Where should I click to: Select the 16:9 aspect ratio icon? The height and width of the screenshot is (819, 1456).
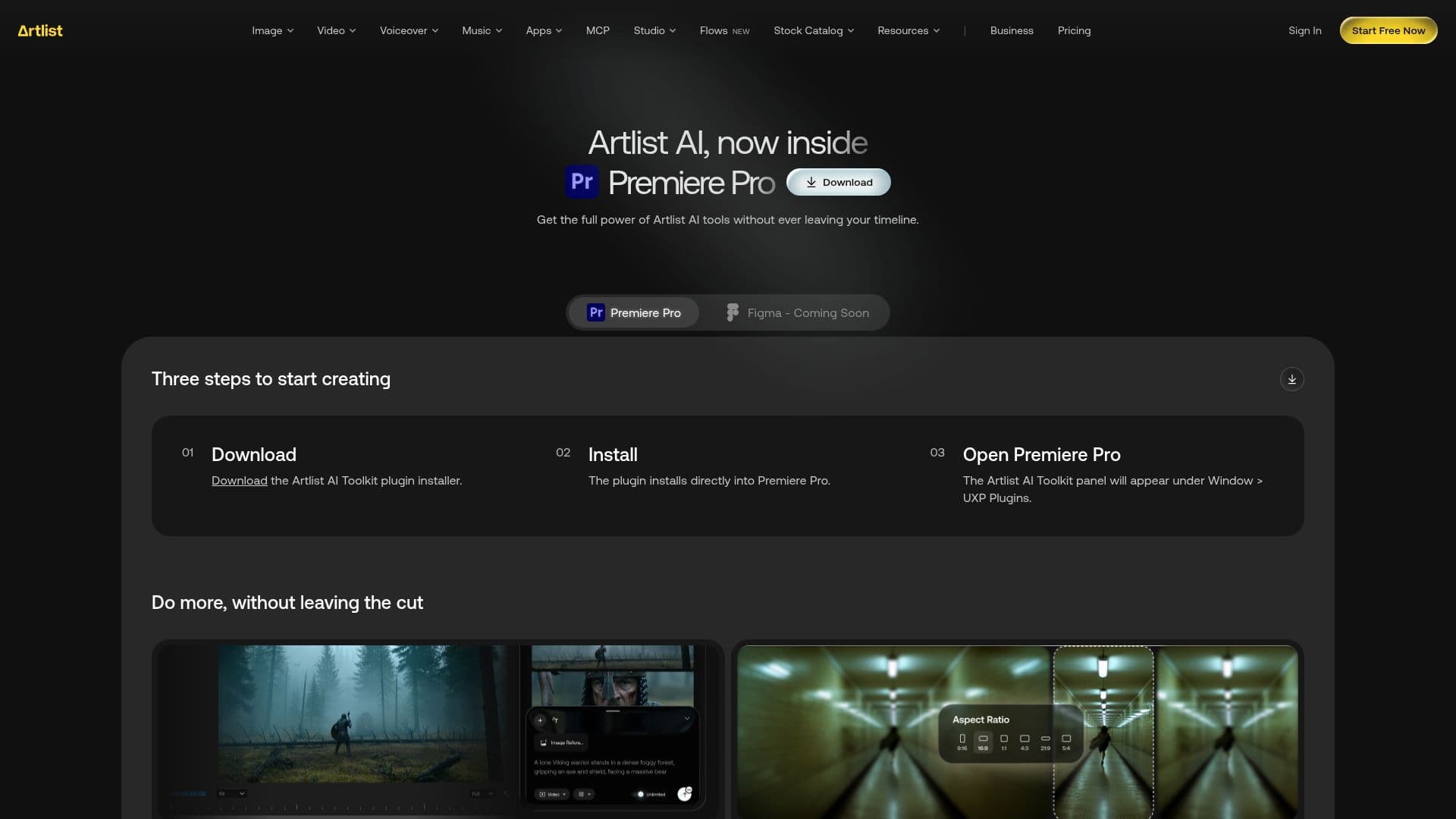point(983,739)
